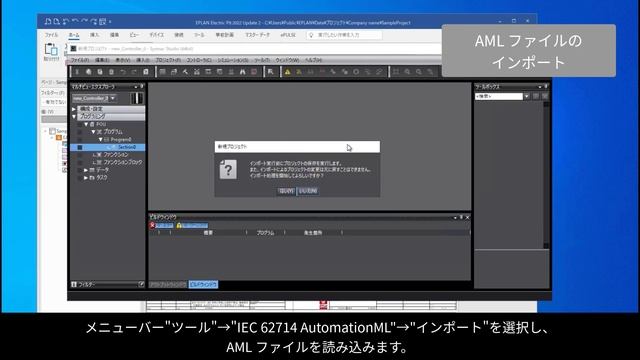Open the プロジェクト(P) menu in Sysmac Studio
640x360 pixels.
pos(168,60)
